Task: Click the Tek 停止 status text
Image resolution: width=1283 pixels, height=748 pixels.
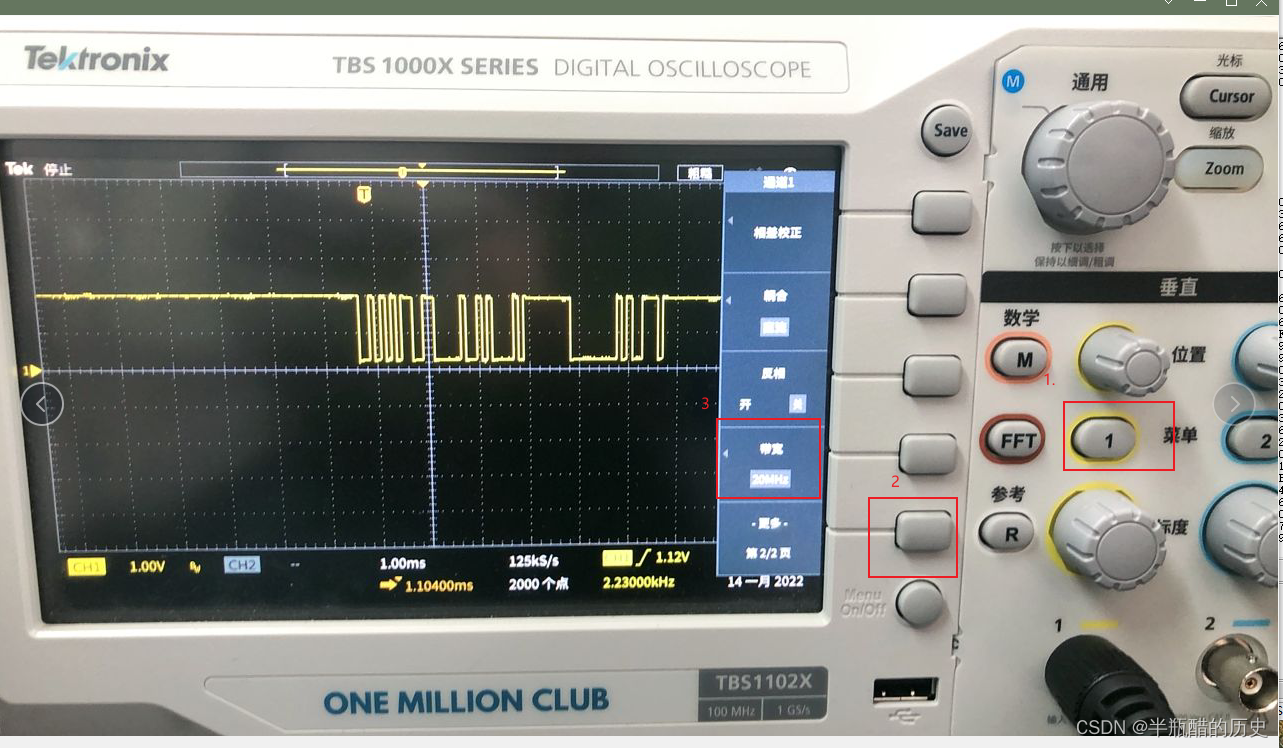Action: coord(39,169)
